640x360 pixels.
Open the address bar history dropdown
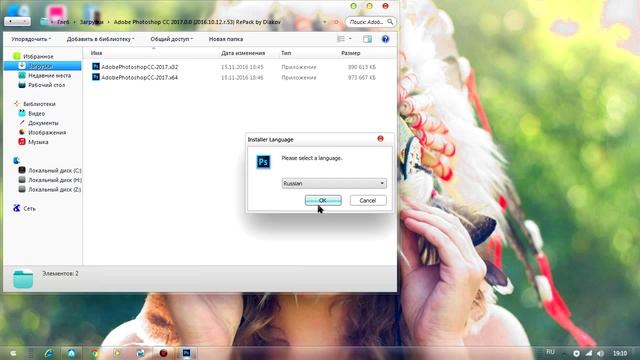(324, 22)
